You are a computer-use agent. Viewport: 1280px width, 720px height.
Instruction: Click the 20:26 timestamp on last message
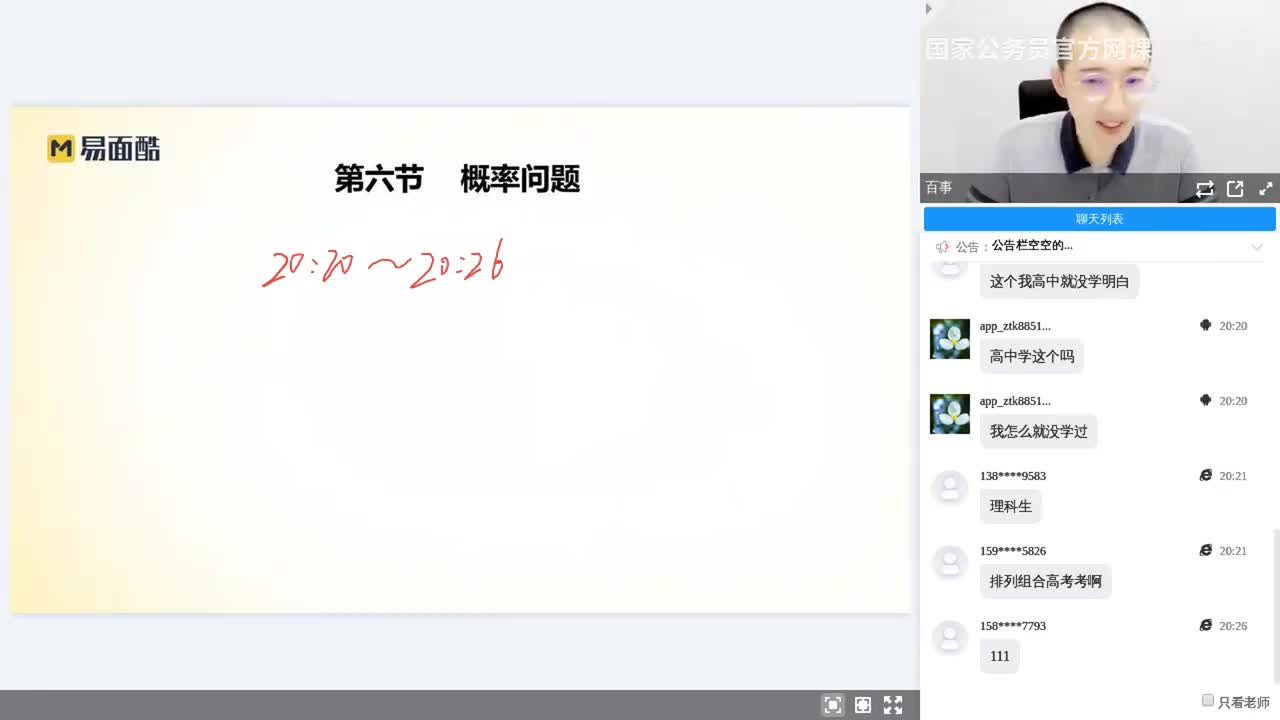[1233, 626]
